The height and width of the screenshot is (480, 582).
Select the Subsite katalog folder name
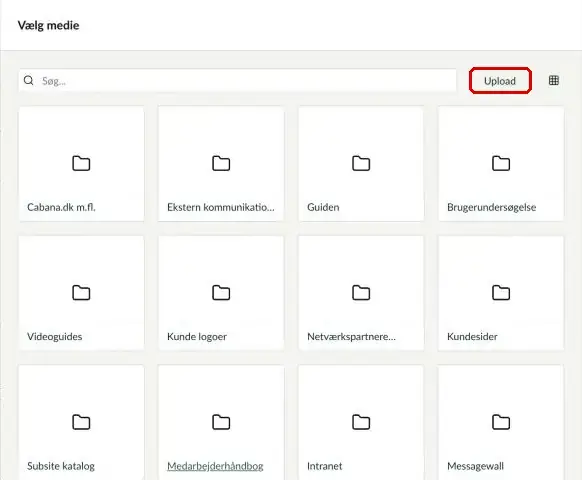click(x=61, y=466)
